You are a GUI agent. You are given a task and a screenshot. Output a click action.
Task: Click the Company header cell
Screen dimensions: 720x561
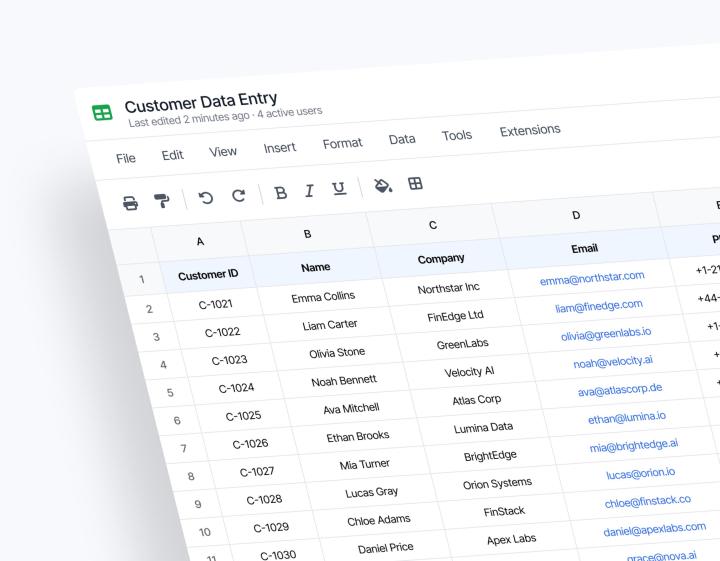pyautogui.click(x=441, y=258)
